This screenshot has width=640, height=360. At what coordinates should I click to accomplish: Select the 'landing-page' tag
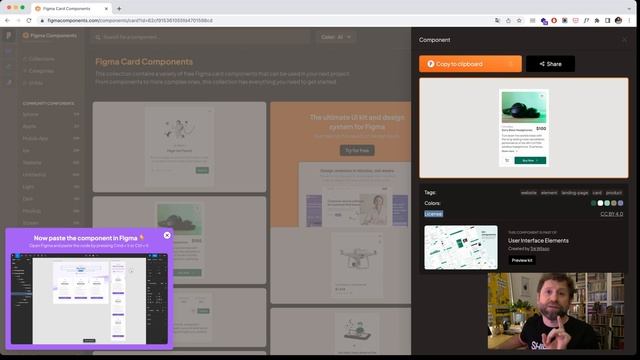575,193
